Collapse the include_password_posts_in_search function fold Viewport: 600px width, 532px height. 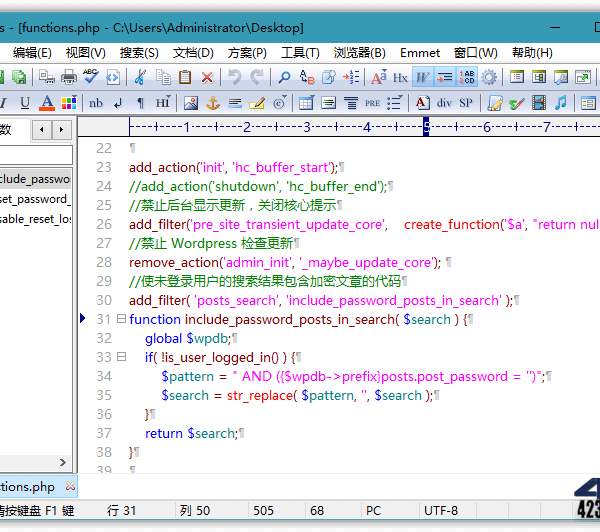(x=121, y=319)
